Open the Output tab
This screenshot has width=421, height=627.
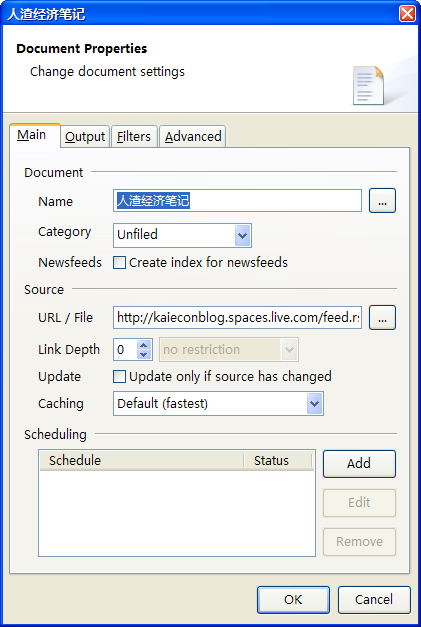coord(85,137)
